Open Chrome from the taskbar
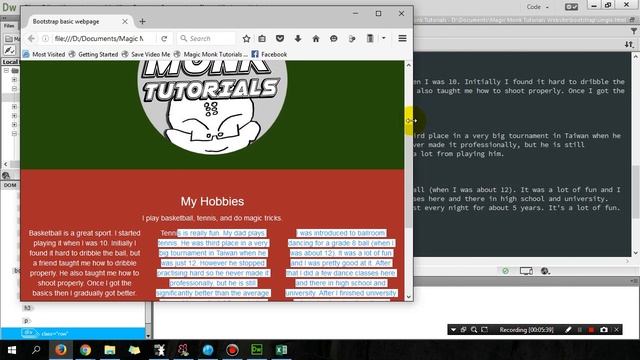Viewport: 640px width, 360px height. point(85,350)
